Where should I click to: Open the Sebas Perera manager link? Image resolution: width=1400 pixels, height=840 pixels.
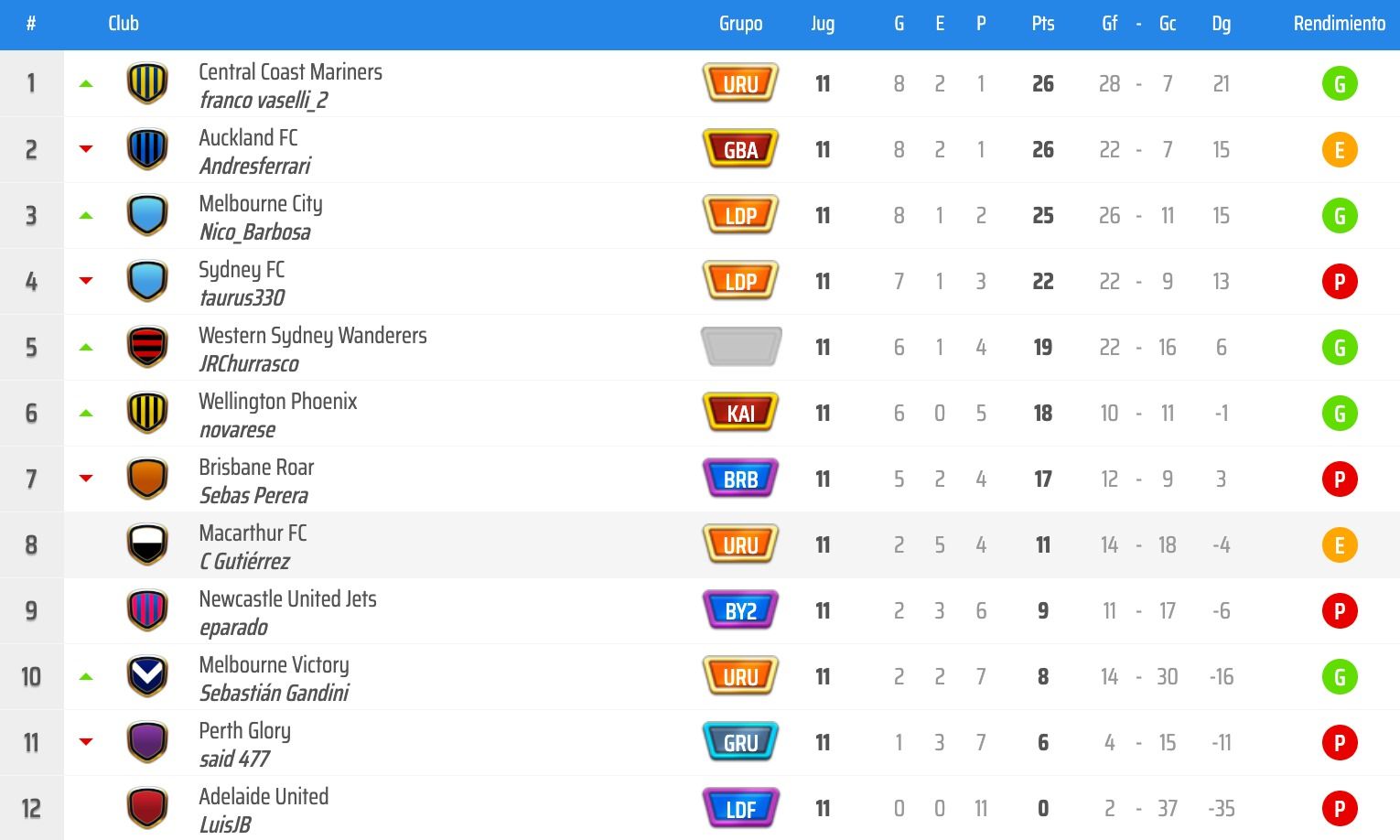point(253,496)
